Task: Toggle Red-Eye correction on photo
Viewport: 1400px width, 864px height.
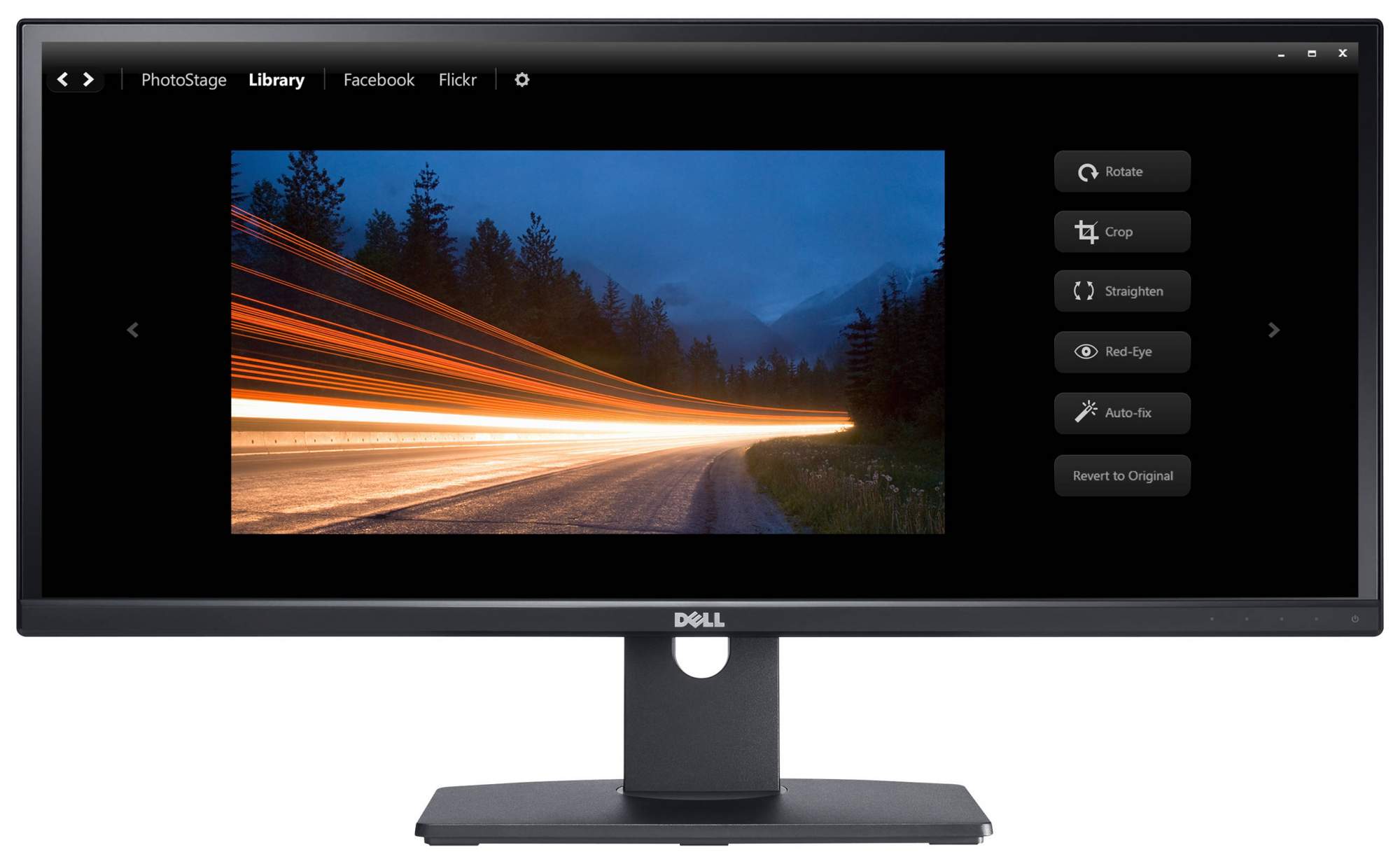Action: pyautogui.click(x=1123, y=350)
